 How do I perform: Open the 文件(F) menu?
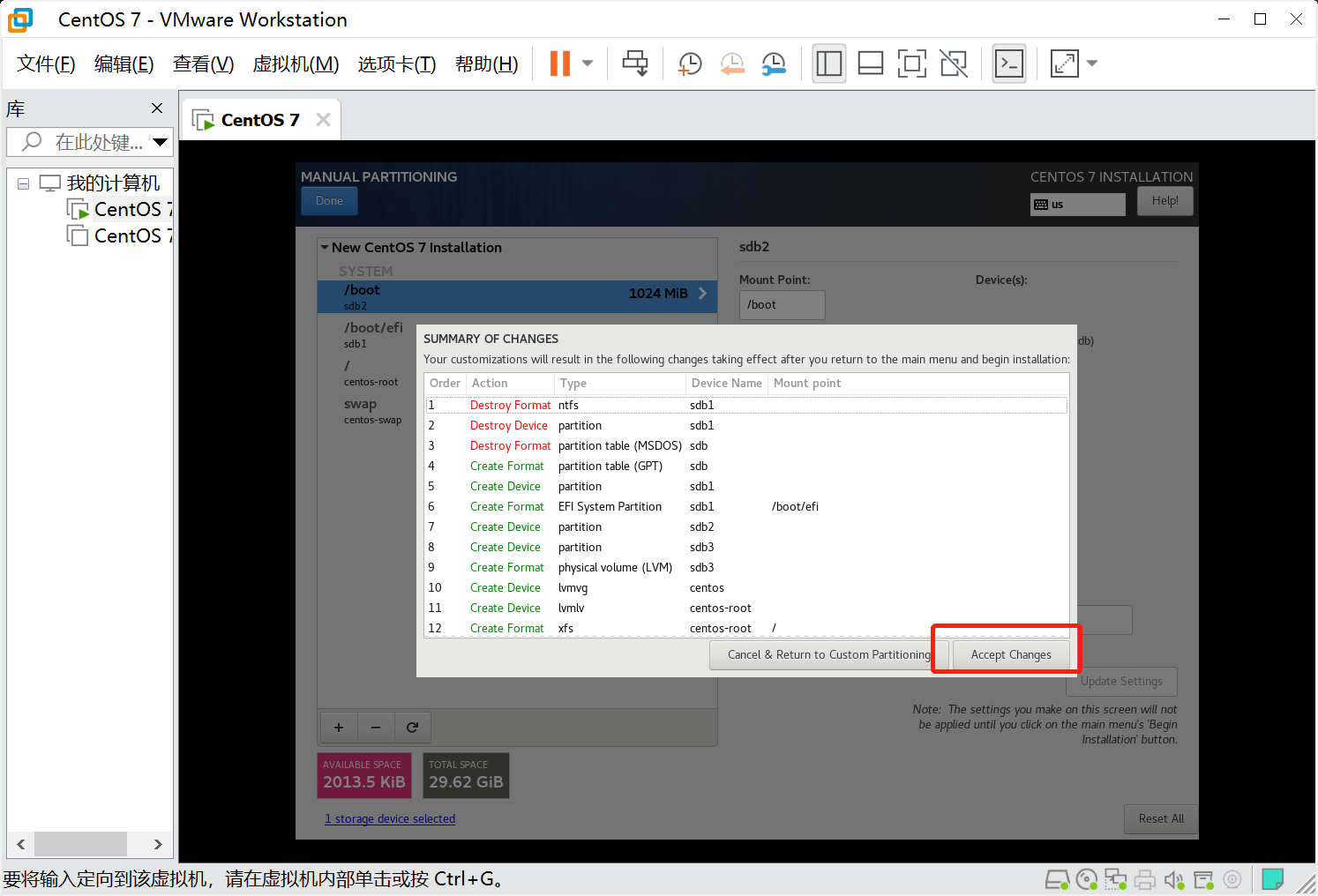[x=46, y=63]
